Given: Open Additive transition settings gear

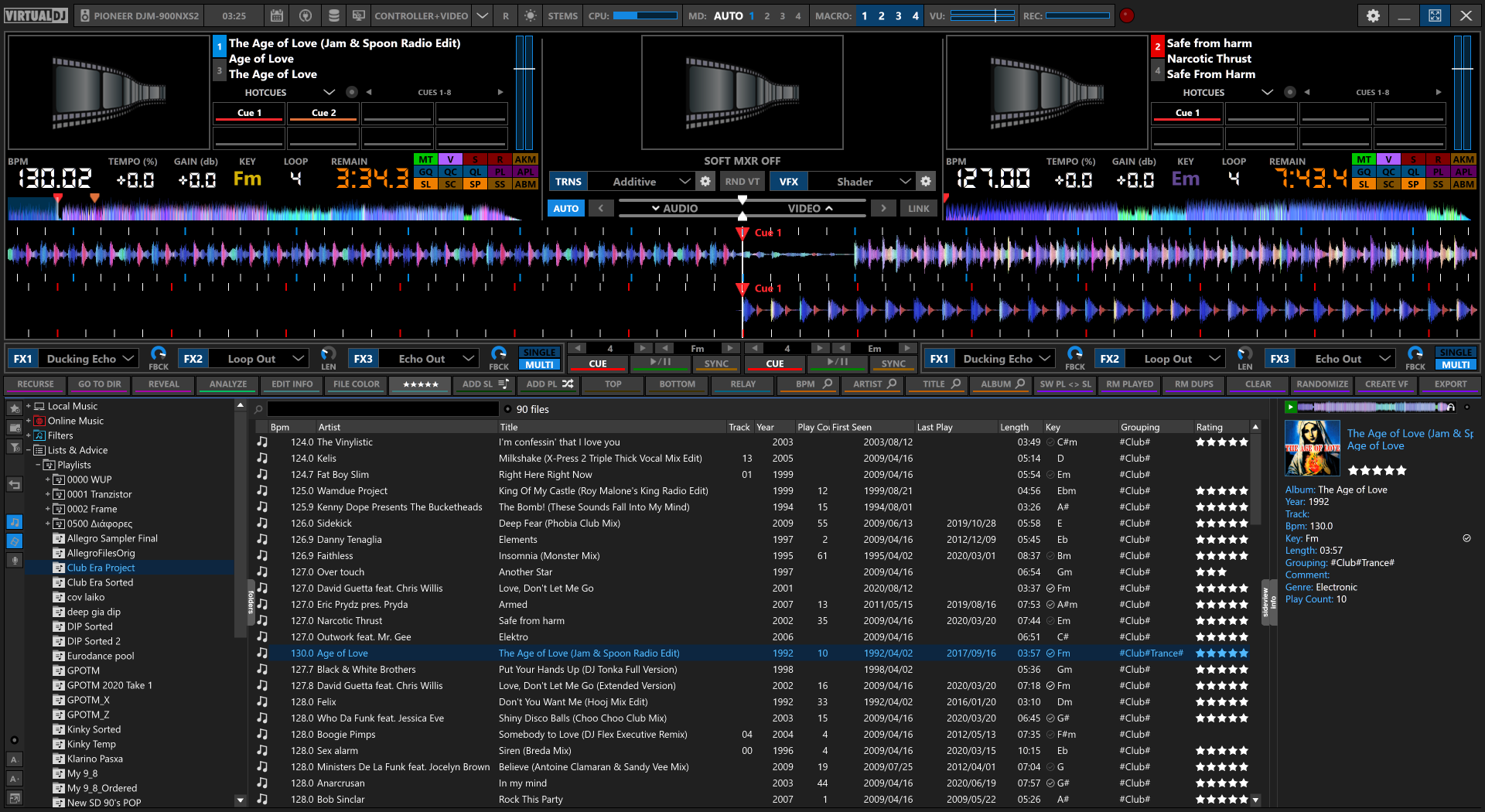Looking at the screenshot, I should [705, 182].
